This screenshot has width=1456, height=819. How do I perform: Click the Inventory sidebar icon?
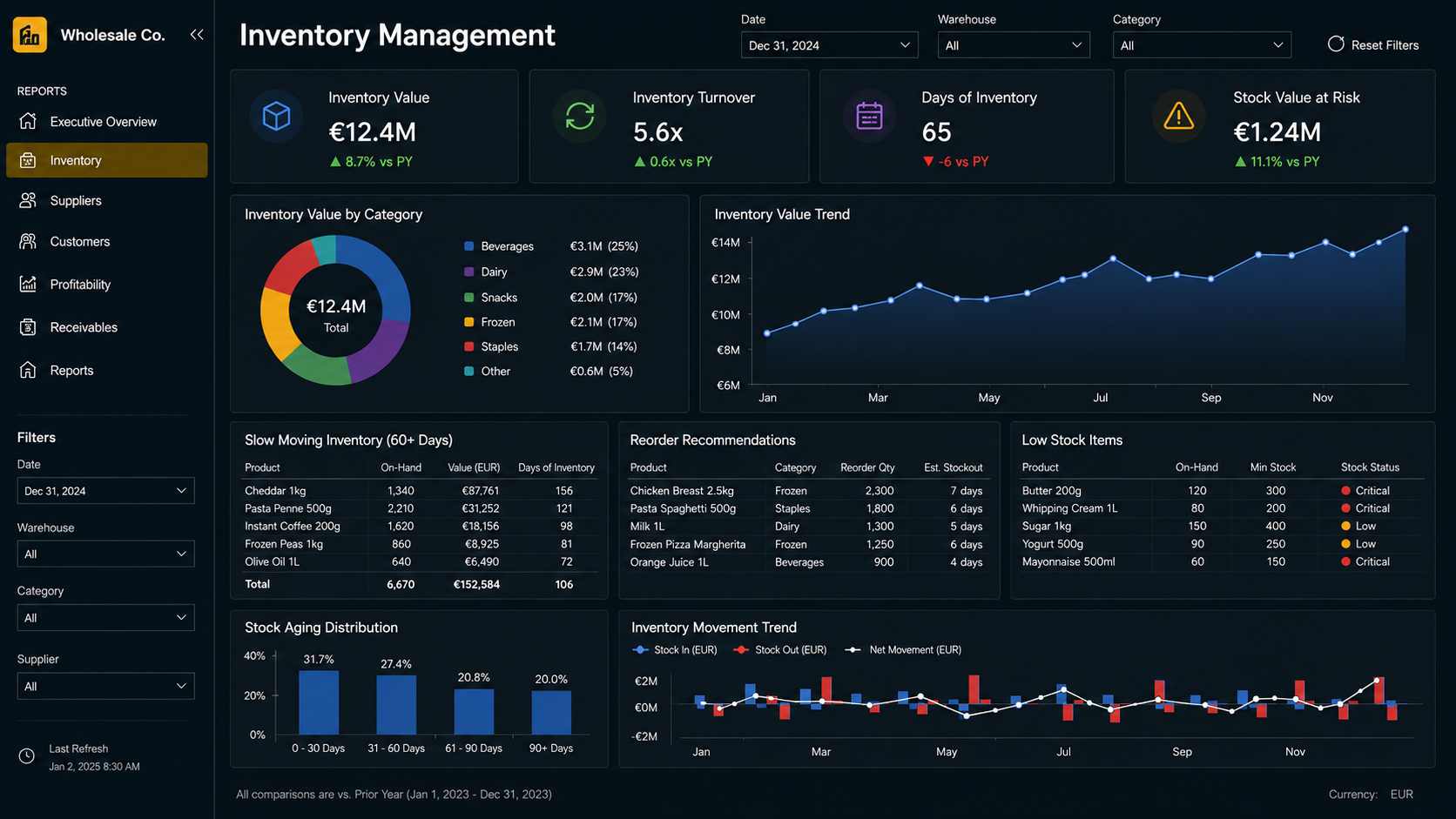[x=28, y=160]
